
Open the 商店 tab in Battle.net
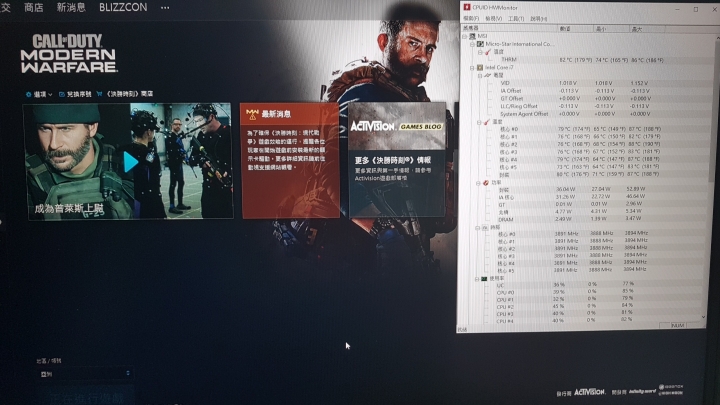point(34,8)
